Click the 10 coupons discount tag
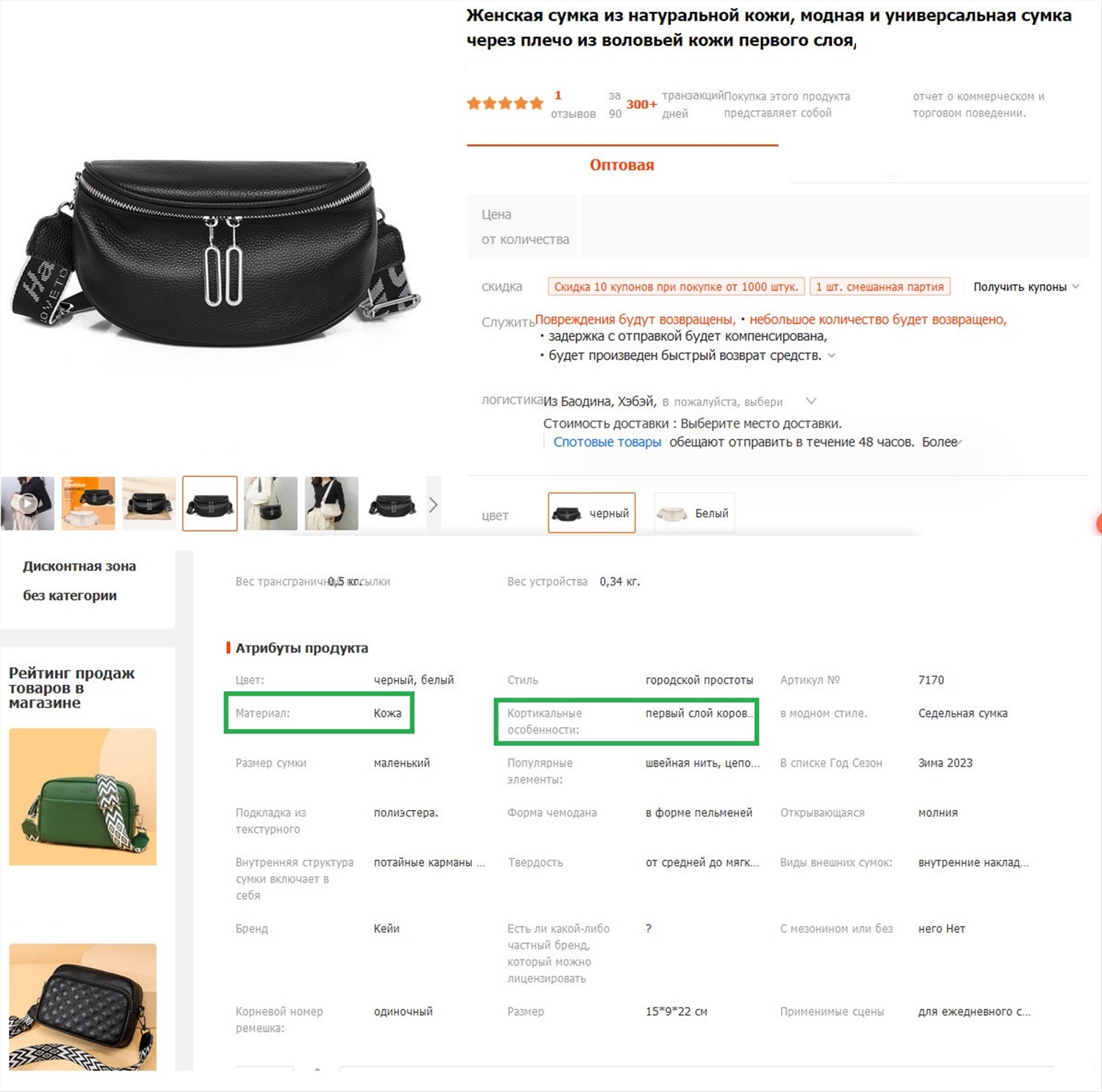This screenshot has height=1092, width=1102. (x=676, y=286)
